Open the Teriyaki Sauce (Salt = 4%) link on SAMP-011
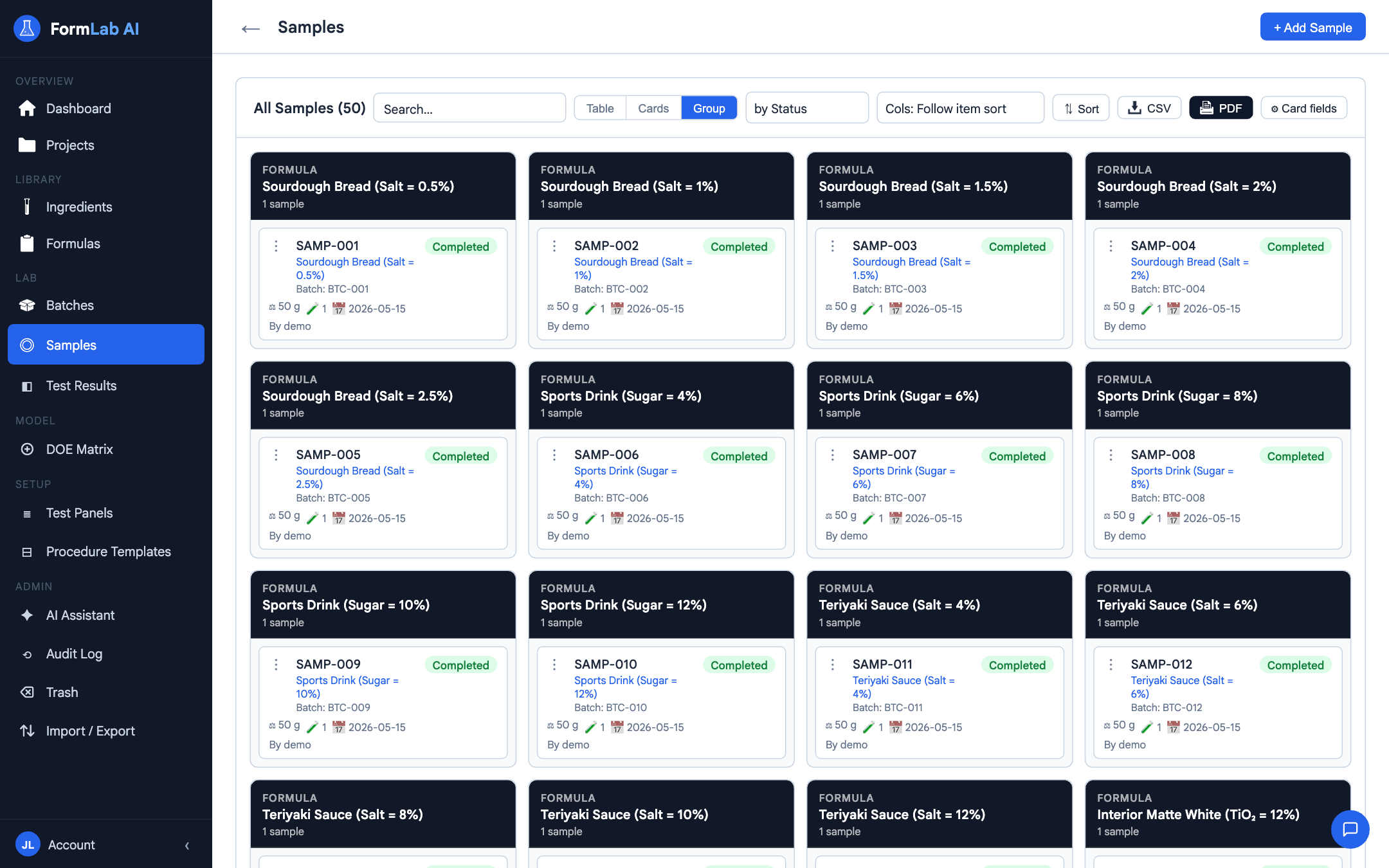Screen dimensions: 1389x868 pyautogui.click(x=903, y=687)
